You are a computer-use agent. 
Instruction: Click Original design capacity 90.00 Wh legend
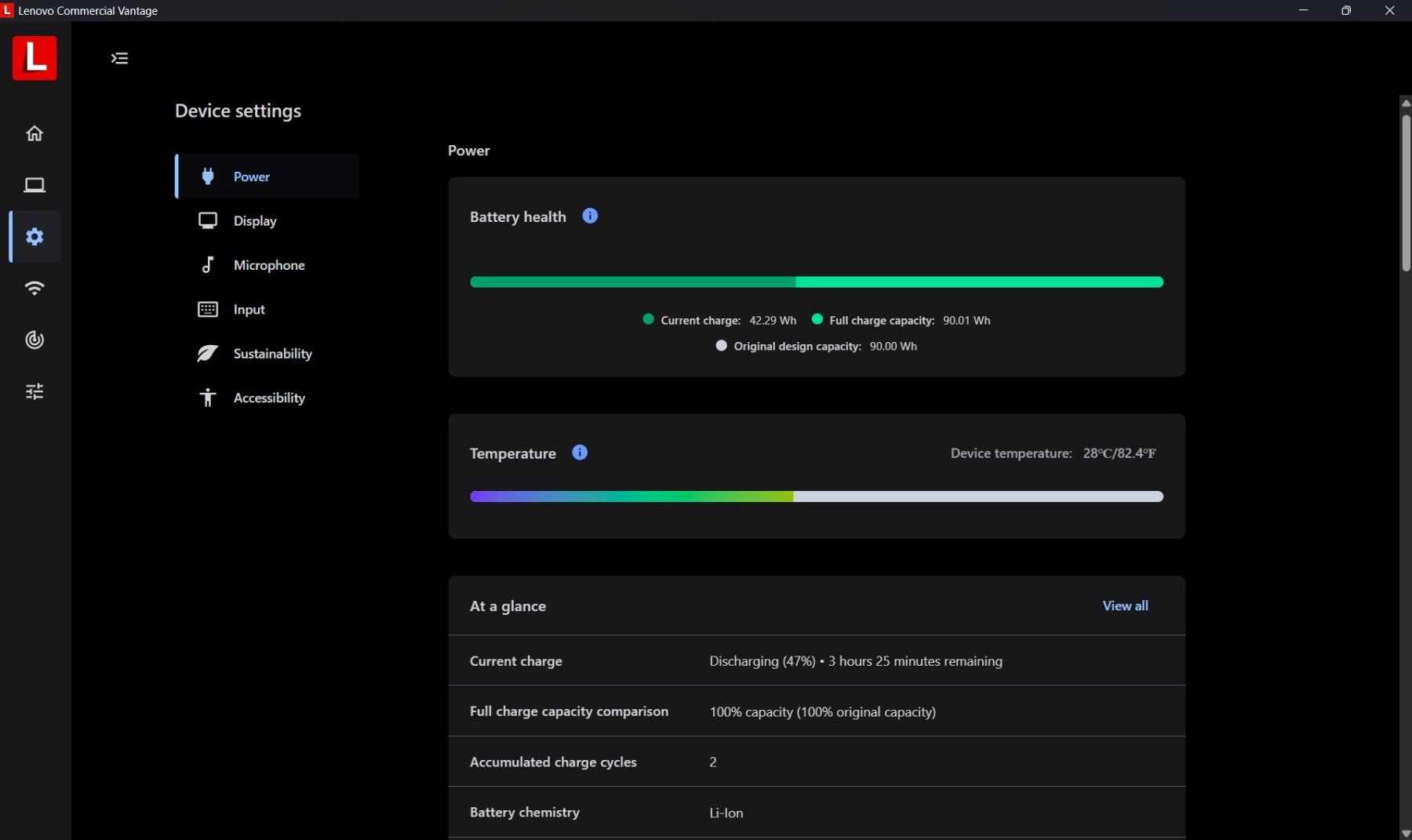click(x=817, y=346)
